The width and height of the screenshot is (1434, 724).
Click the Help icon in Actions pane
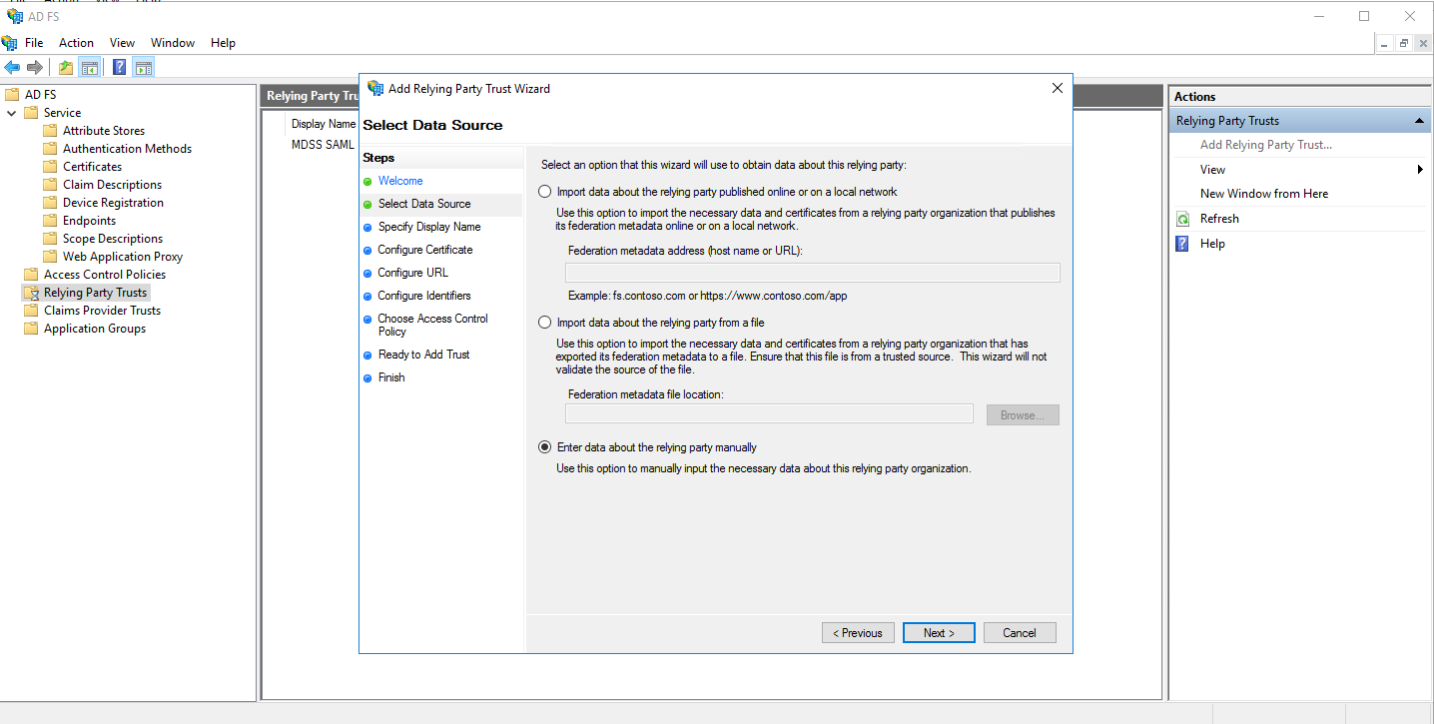click(x=1183, y=244)
